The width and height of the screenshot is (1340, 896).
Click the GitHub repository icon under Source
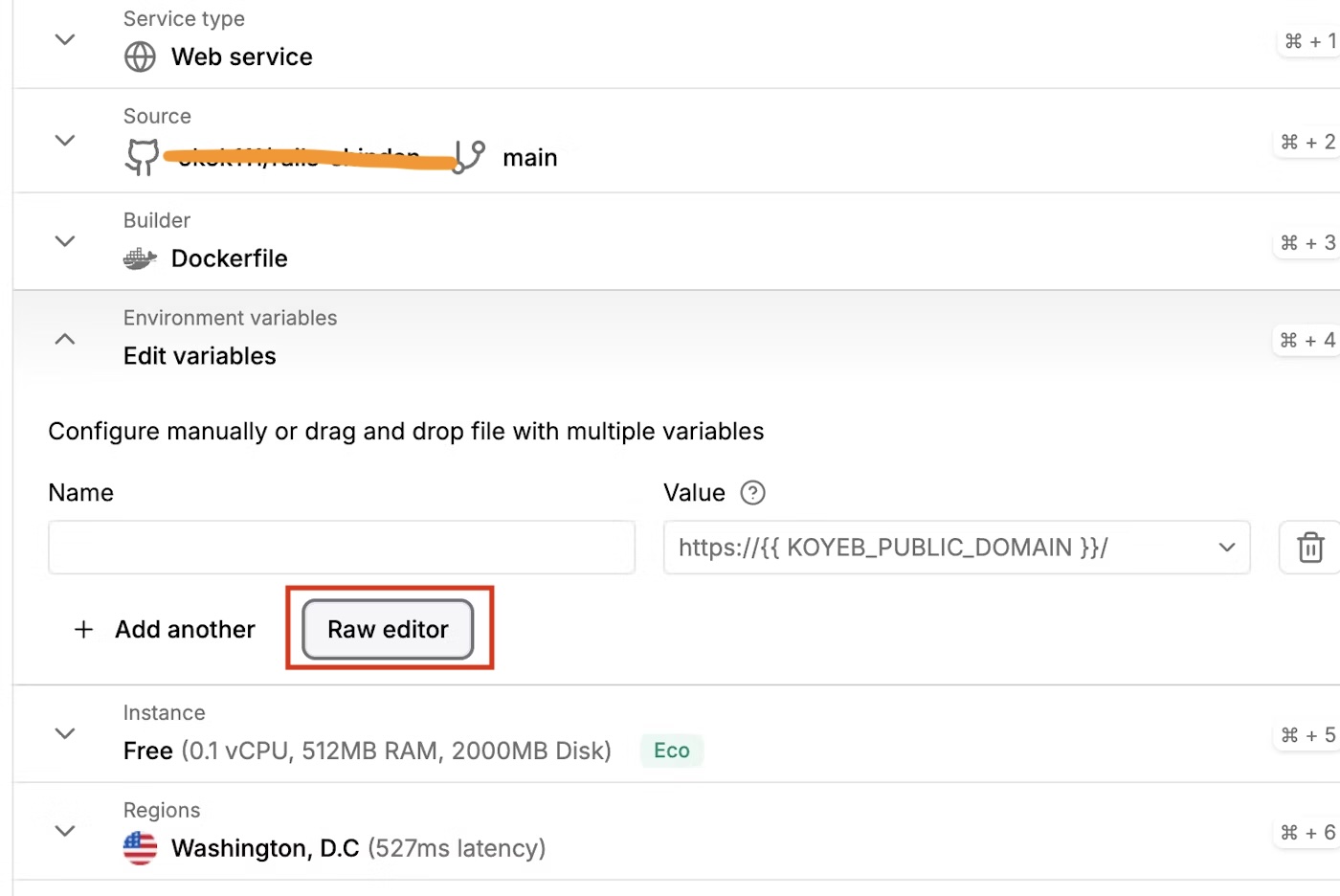coord(141,157)
